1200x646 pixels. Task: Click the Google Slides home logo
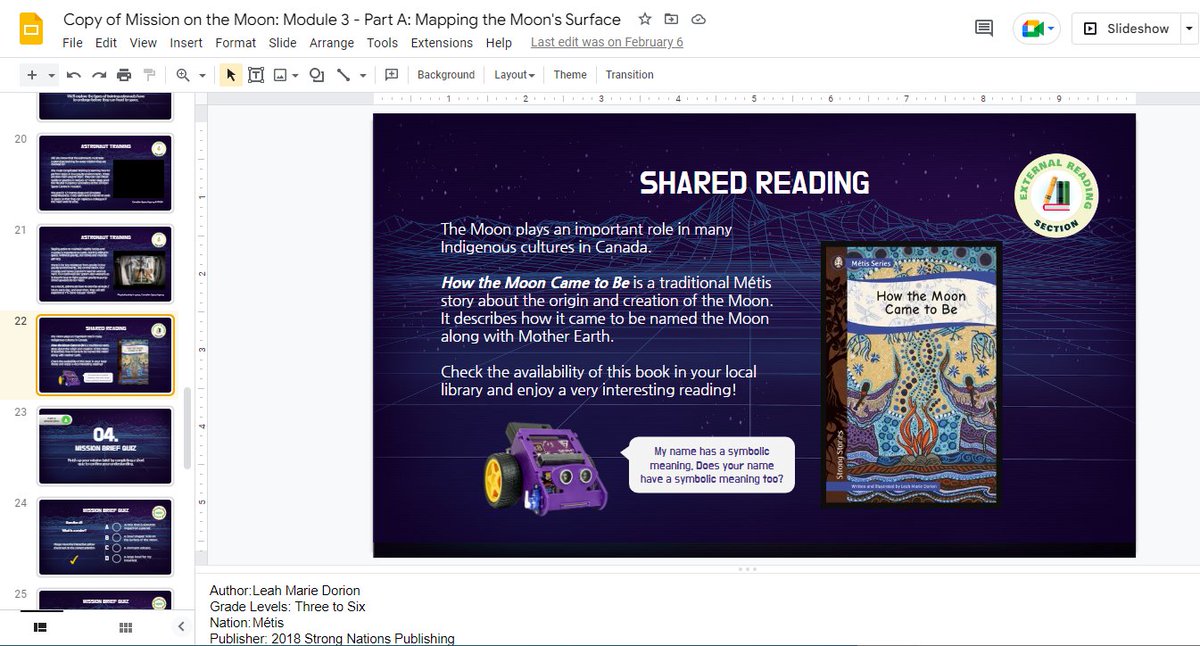(x=31, y=29)
